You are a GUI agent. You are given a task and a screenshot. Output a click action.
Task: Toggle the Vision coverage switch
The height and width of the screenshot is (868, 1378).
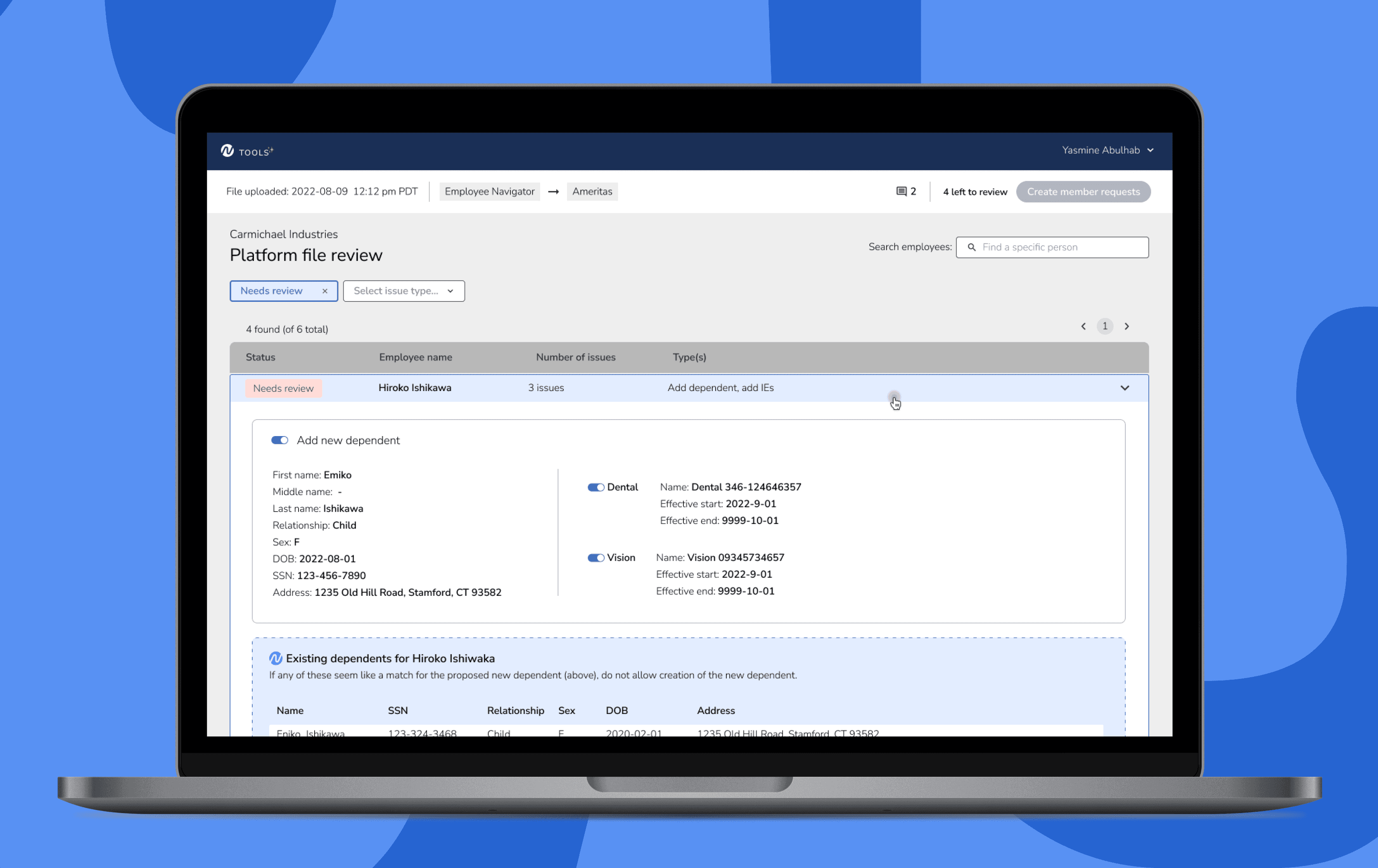[596, 558]
